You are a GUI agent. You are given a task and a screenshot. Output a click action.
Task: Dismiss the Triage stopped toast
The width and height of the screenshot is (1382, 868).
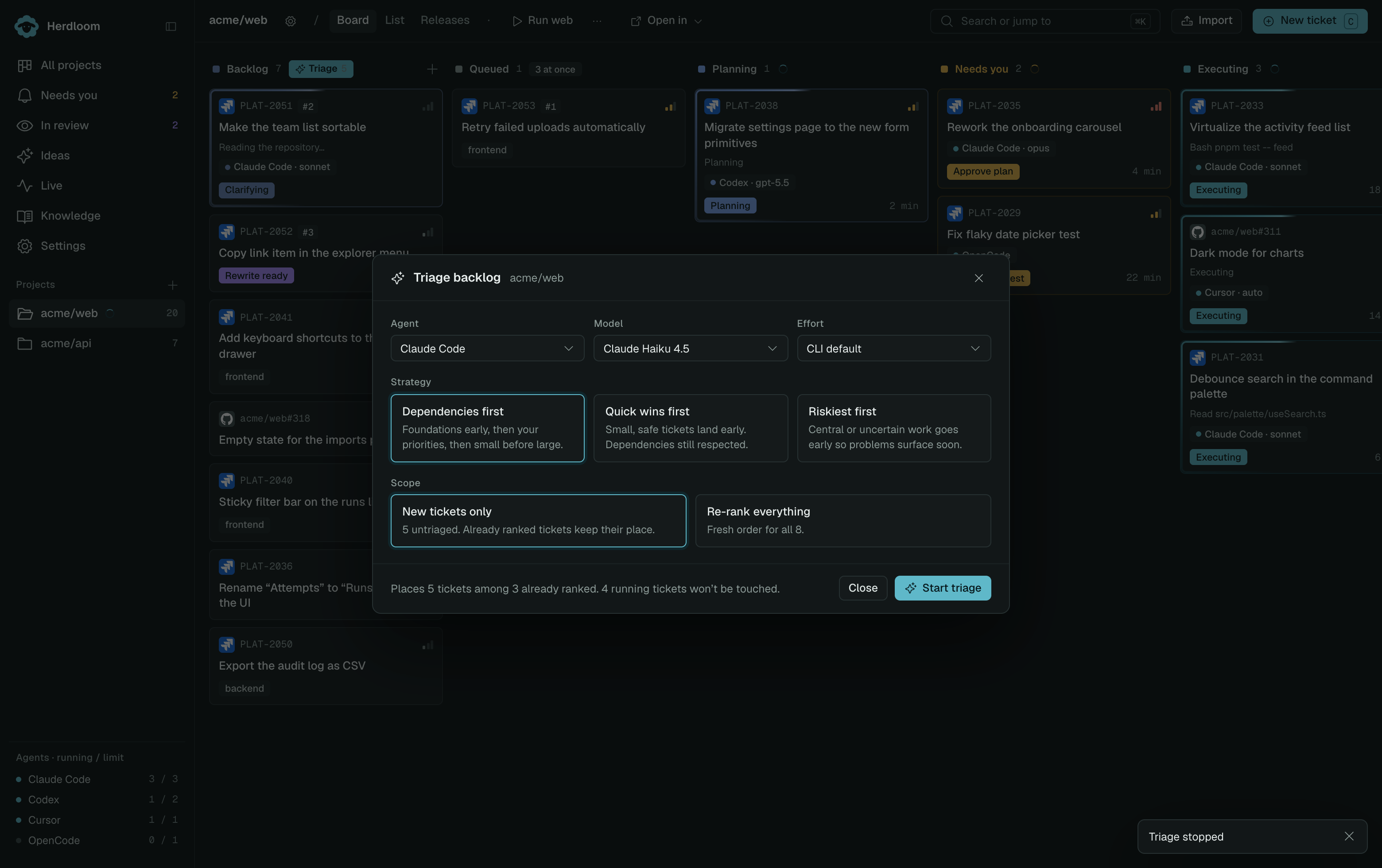[1349, 837]
